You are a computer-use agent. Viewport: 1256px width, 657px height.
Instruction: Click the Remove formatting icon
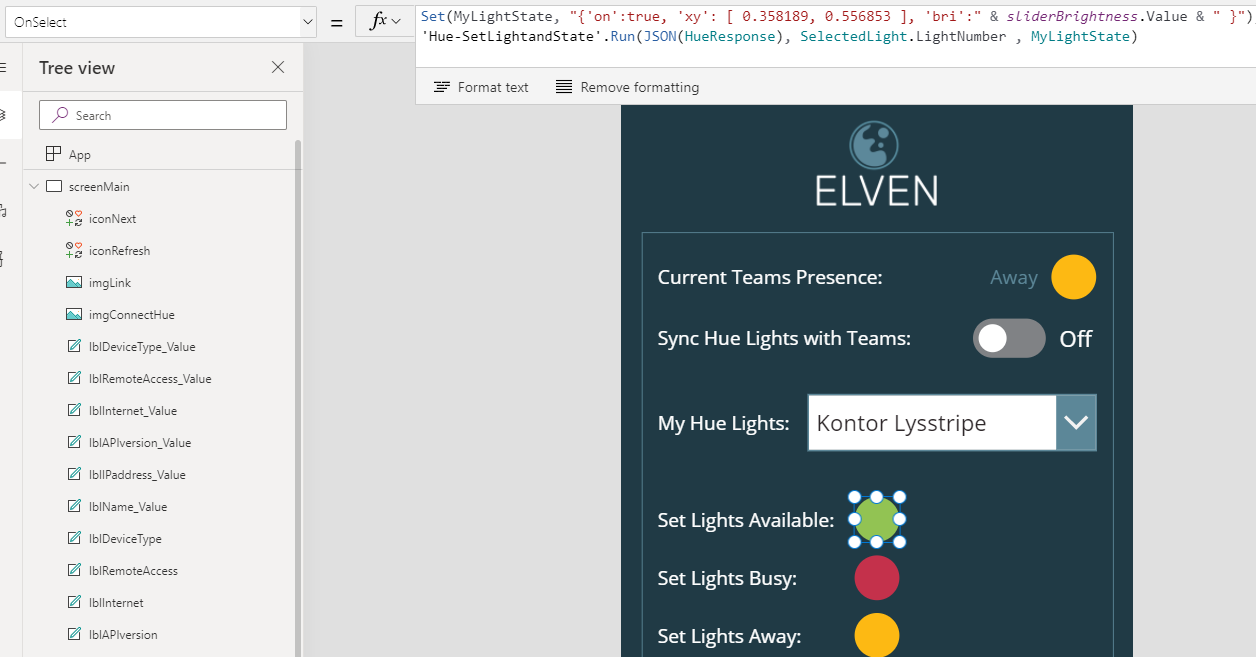pos(564,87)
